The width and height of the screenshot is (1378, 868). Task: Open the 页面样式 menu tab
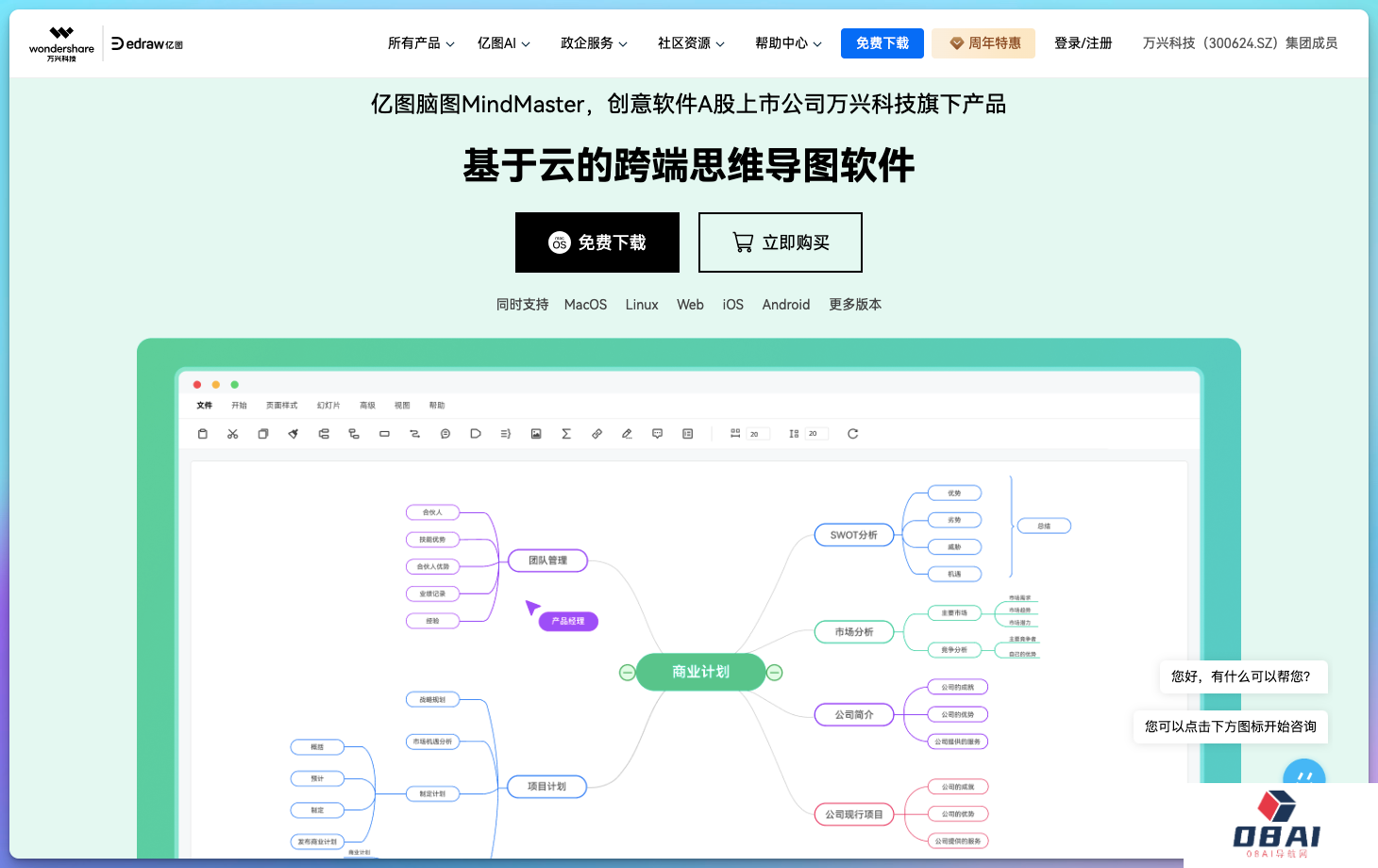click(x=281, y=406)
